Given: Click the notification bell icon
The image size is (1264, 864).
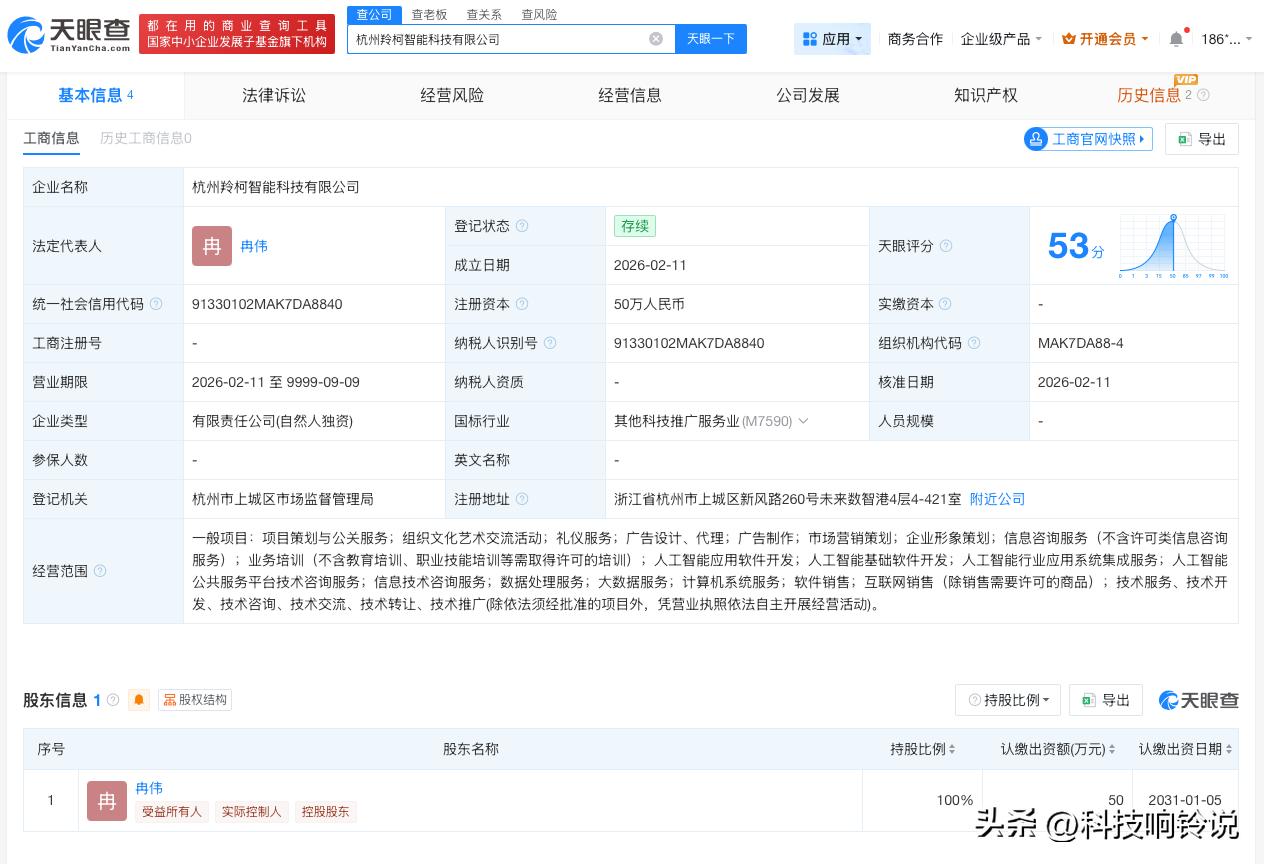Looking at the screenshot, I should 1176,39.
